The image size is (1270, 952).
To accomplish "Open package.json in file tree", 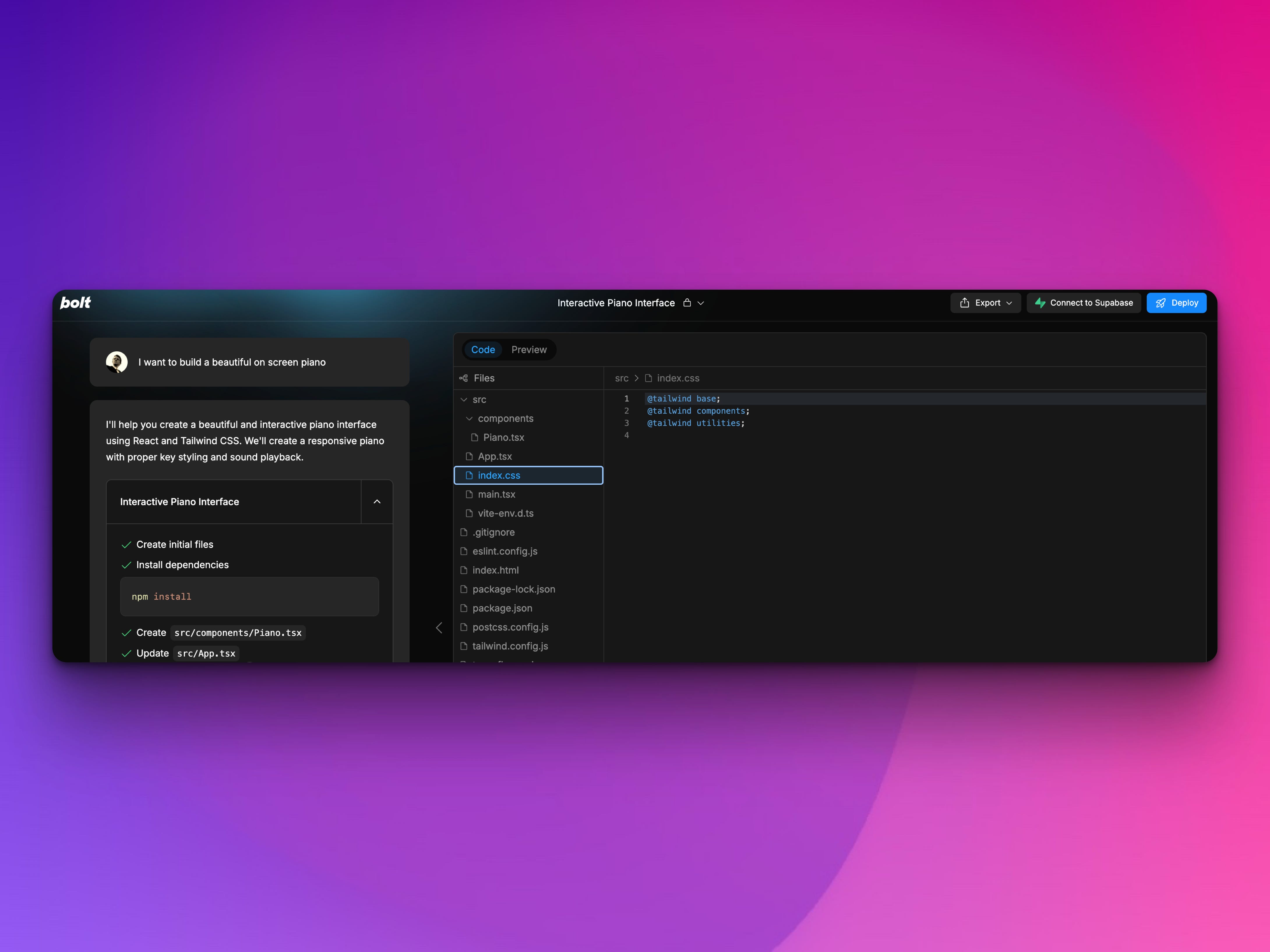I will [502, 608].
